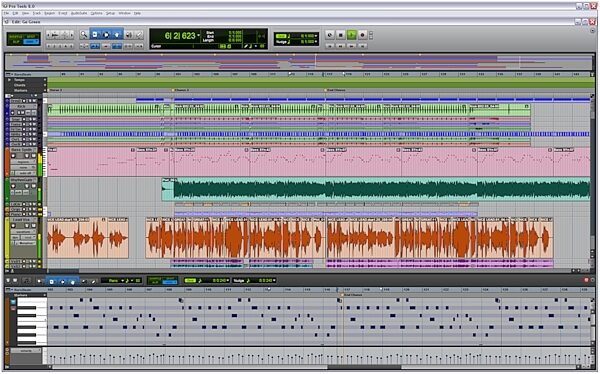Image resolution: width=600 pixels, height=374 pixels.
Task: Click Go to End below the Record button
Action: click(362, 46)
